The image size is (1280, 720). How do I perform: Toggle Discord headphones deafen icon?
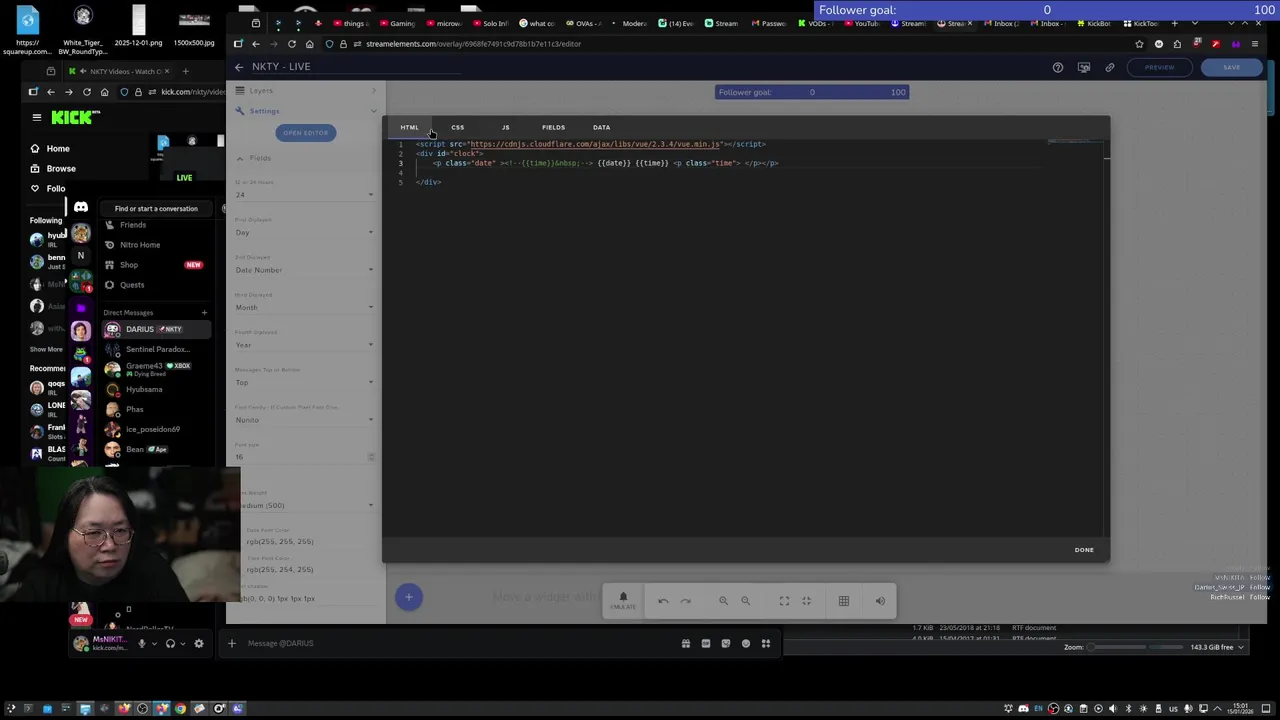(x=170, y=644)
